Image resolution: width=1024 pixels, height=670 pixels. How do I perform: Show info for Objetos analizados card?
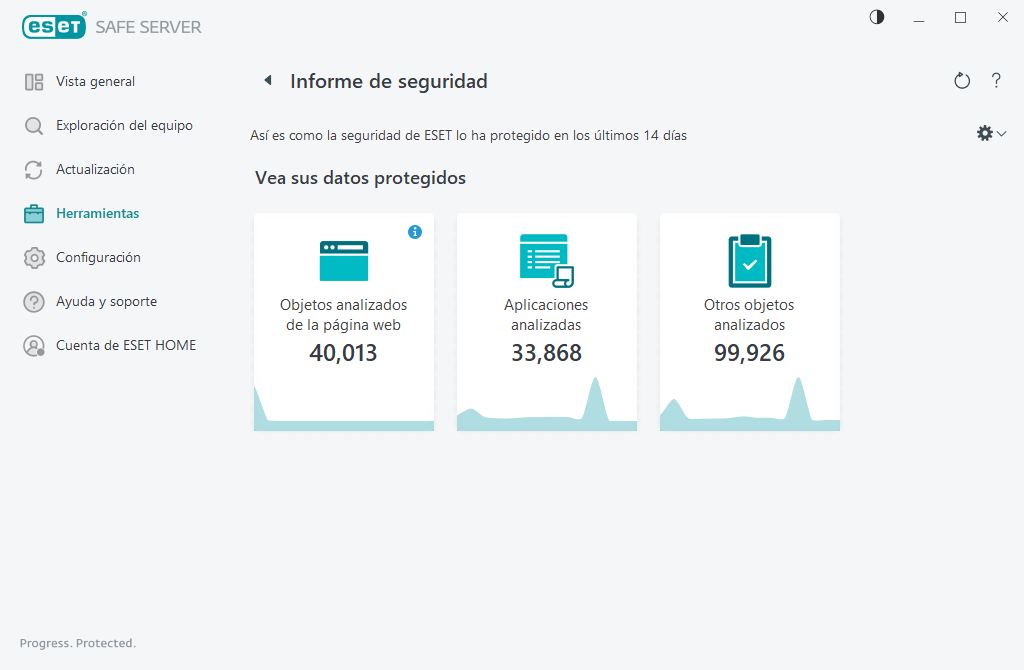pyautogui.click(x=415, y=231)
